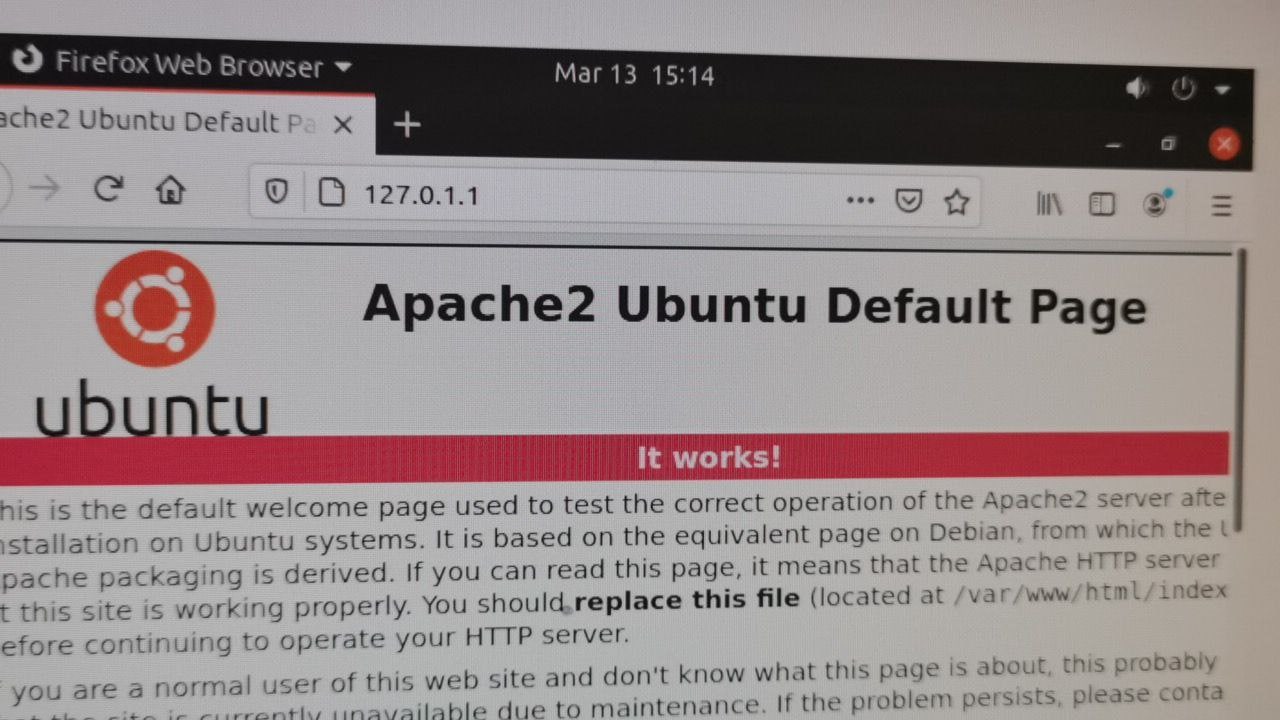Open a new tab with plus button
The width and height of the screenshot is (1280, 720).
click(x=407, y=125)
